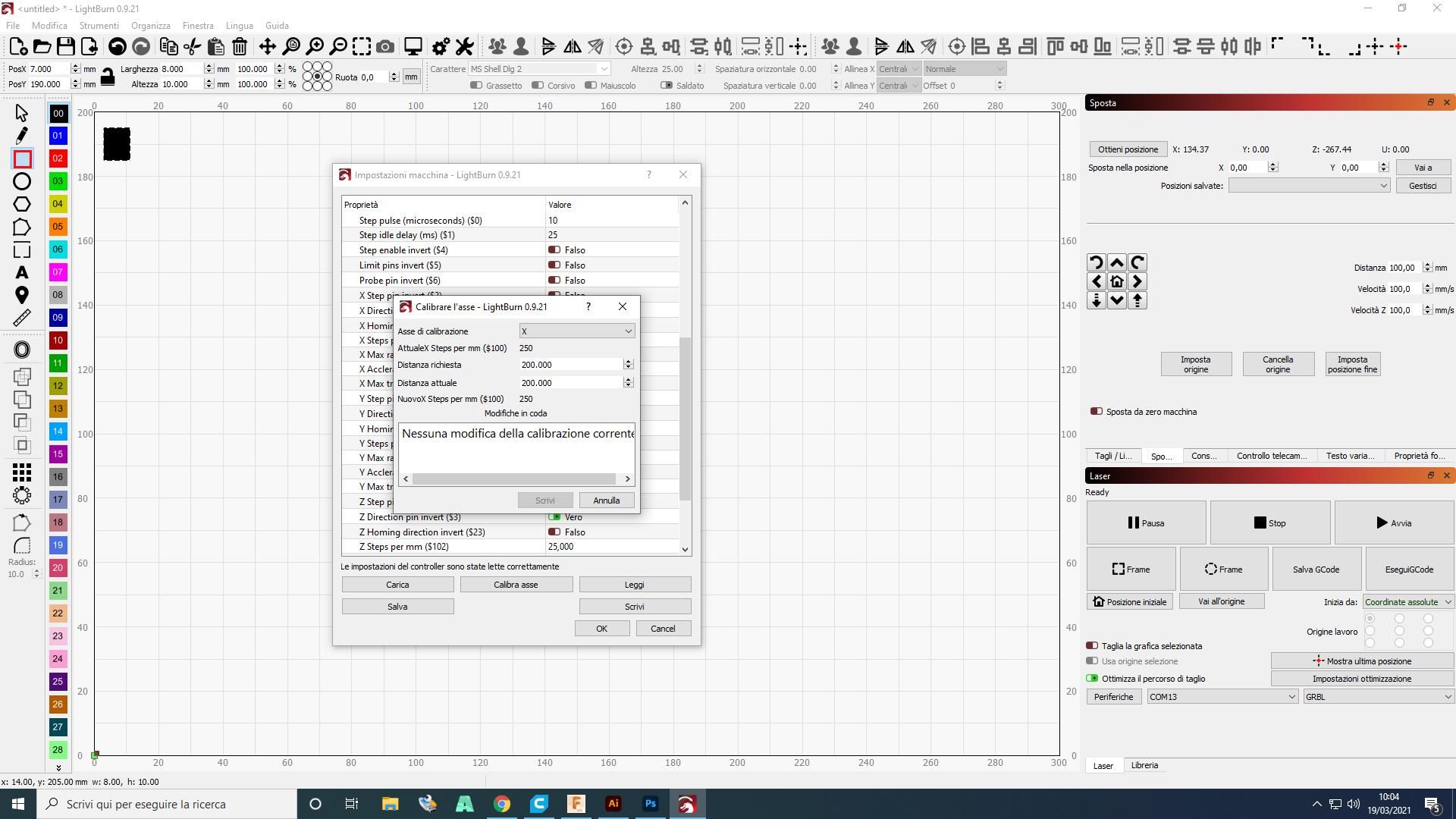This screenshot has height=819, width=1456.
Task: Select the Text tool
Action: 21,272
